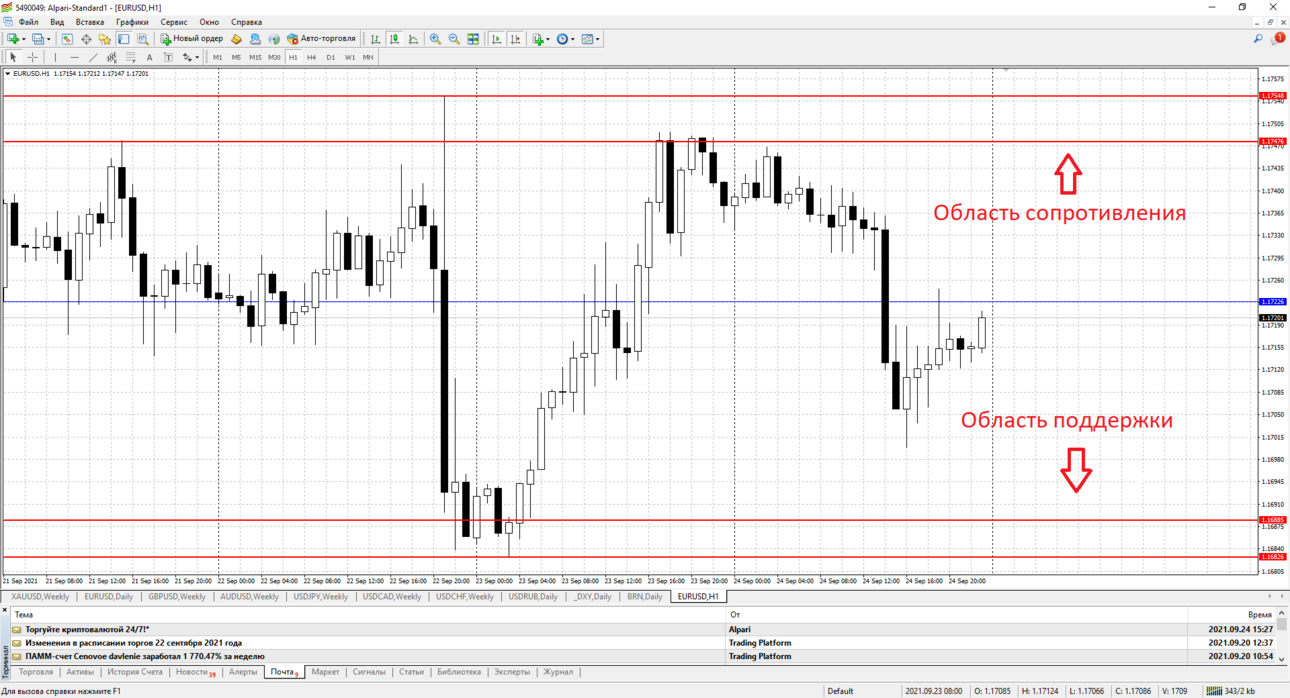Open the Файл menu
Screen dimensions: 1290x698
tap(28, 22)
